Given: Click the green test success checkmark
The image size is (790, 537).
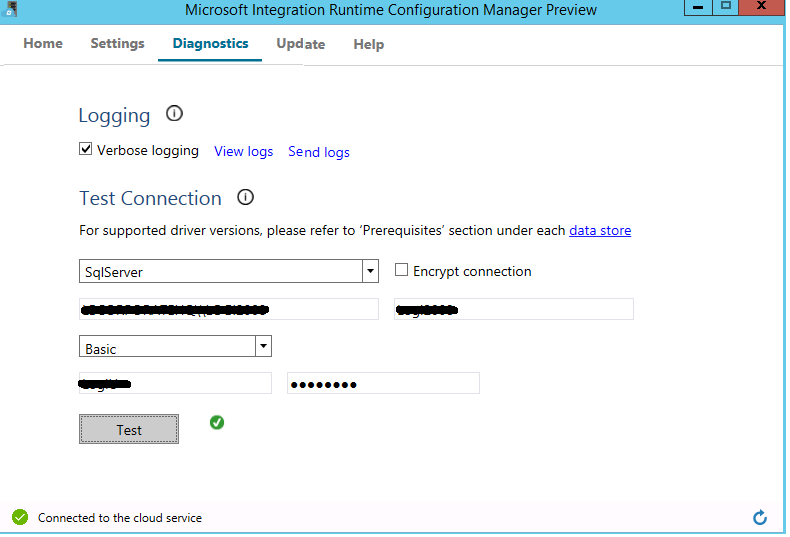Looking at the screenshot, I should click(x=217, y=422).
